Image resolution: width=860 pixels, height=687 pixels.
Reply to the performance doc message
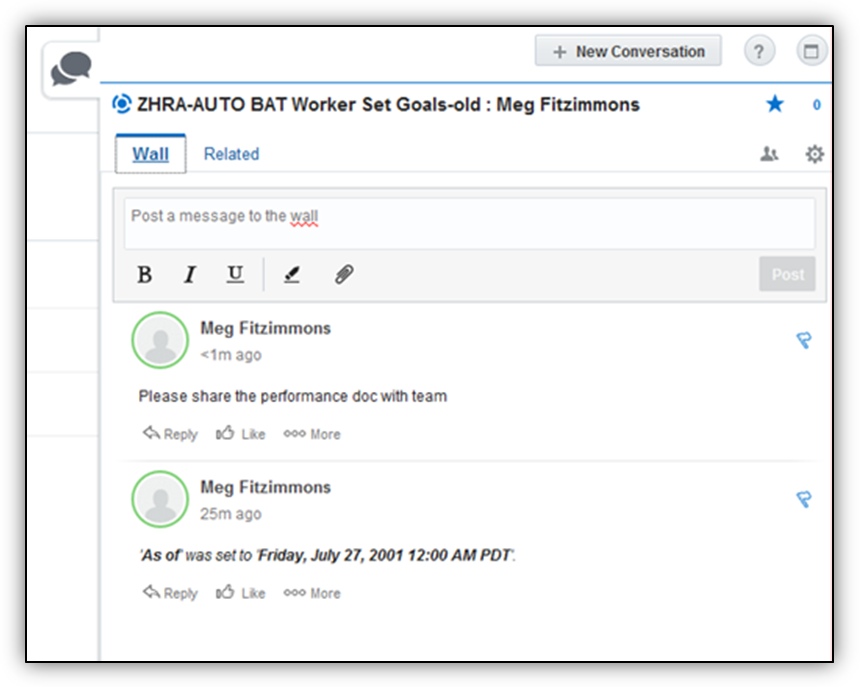tap(170, 434)
